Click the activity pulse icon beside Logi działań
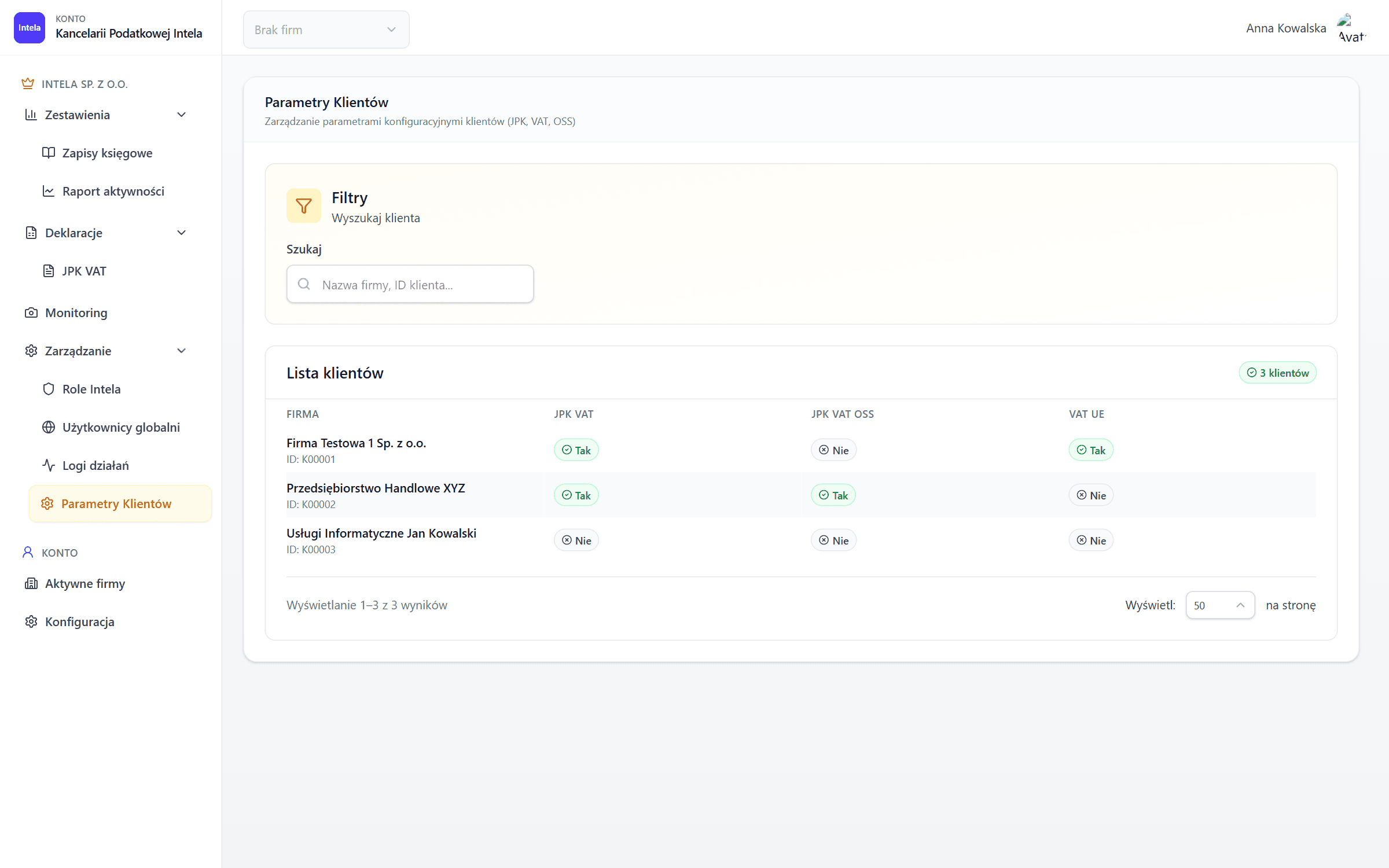 49,465
